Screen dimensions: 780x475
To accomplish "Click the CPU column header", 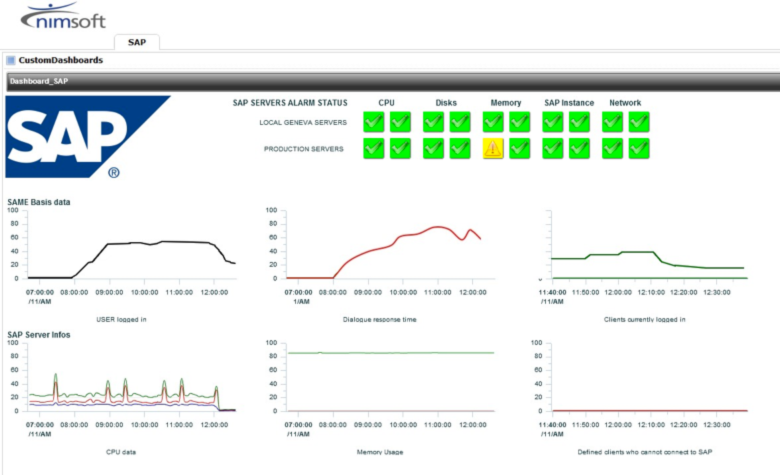I will click(x=387, y=103).
